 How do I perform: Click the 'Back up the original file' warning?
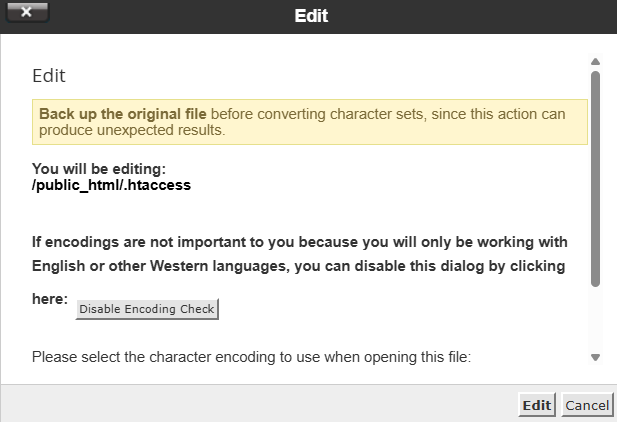point(310,122)
